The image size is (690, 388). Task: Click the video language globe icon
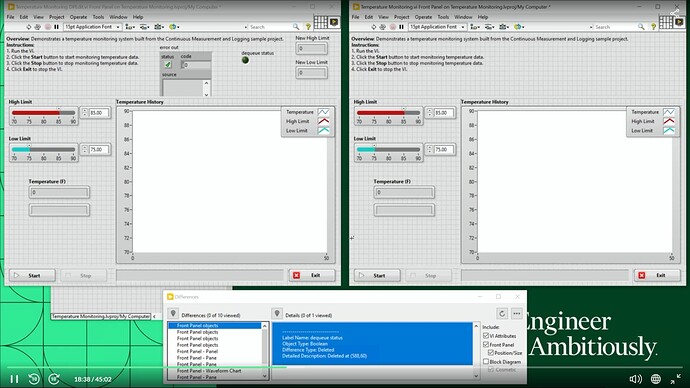point(656,379)
